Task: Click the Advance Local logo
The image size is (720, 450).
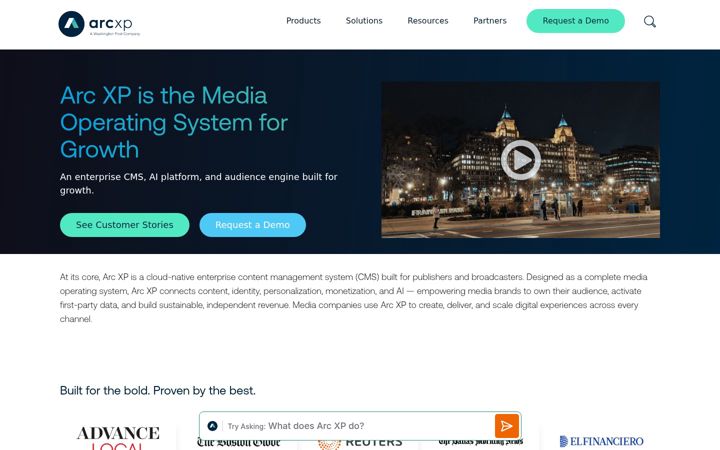Action: point(118,439)
